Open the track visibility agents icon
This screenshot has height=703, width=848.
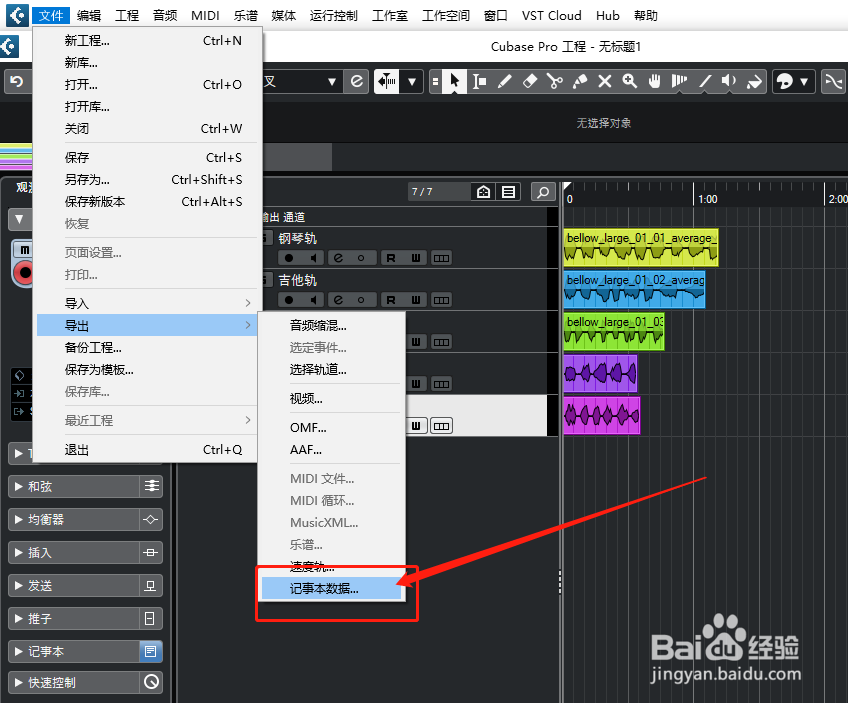pos(483,191)
